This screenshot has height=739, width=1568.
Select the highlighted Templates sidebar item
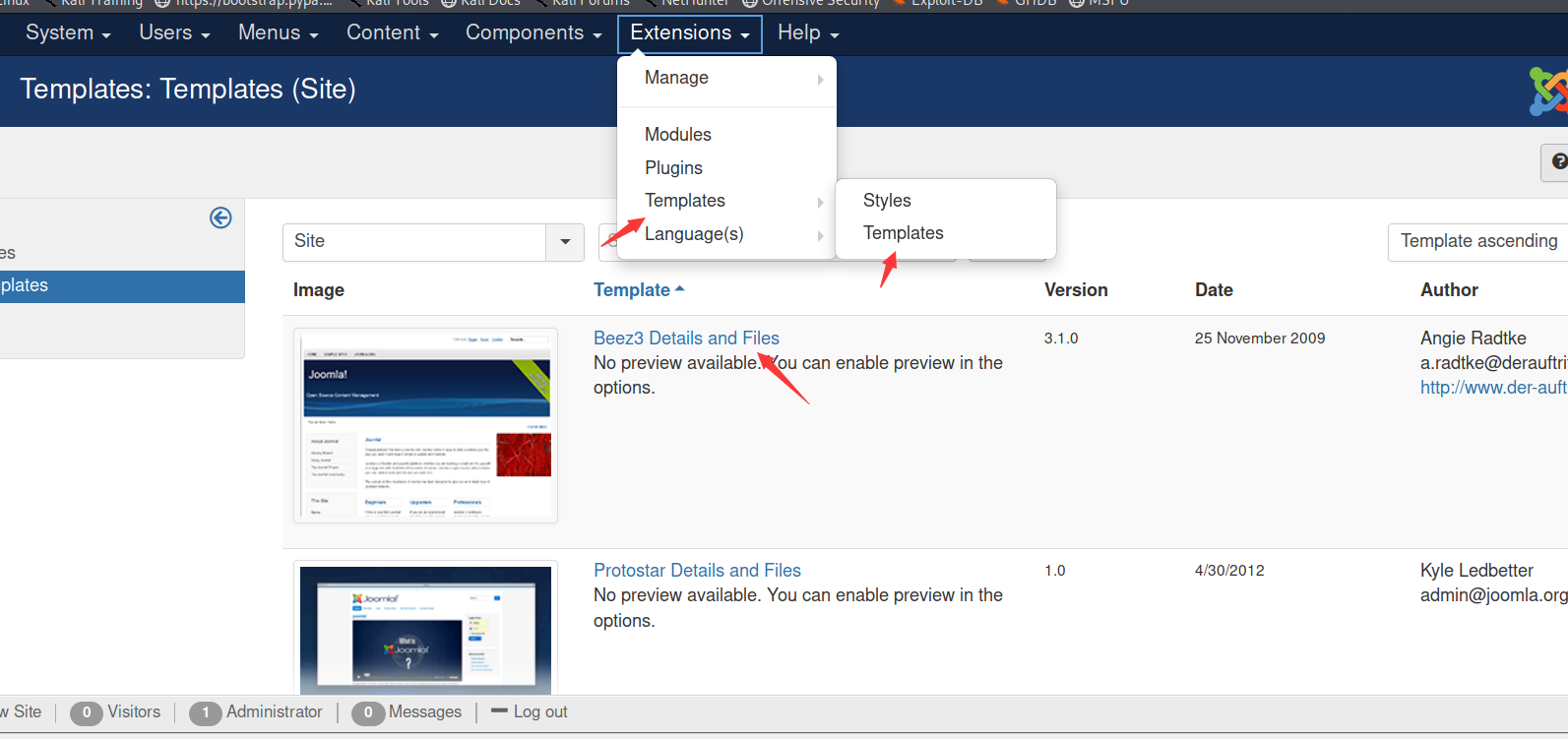coord(122,286)
